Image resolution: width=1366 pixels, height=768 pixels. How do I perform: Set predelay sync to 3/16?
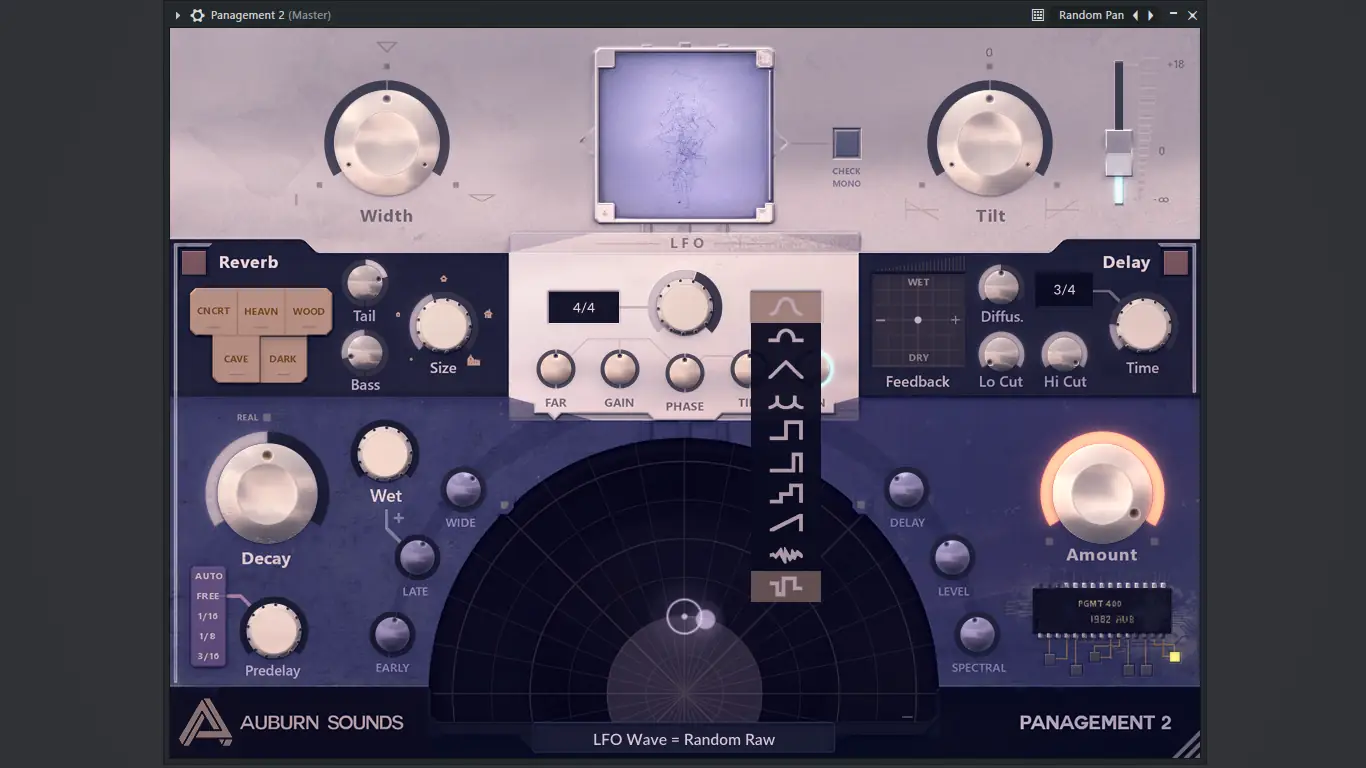pos(208,656)
